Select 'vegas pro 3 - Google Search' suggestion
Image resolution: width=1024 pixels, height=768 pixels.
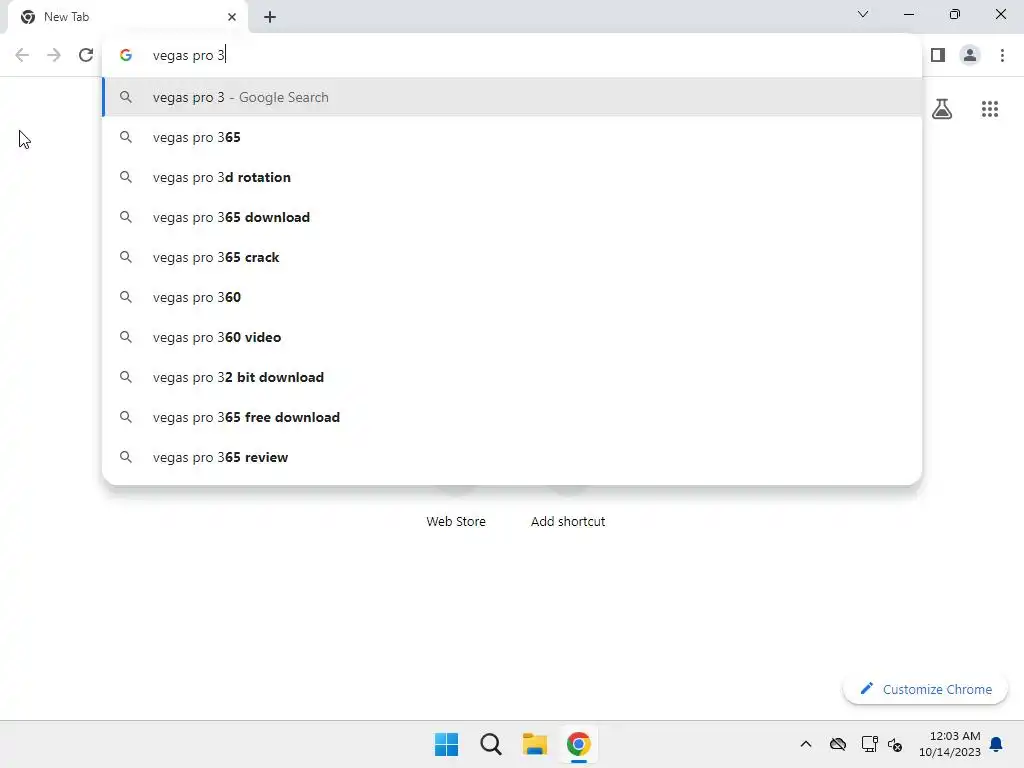(x=512, y=97)
